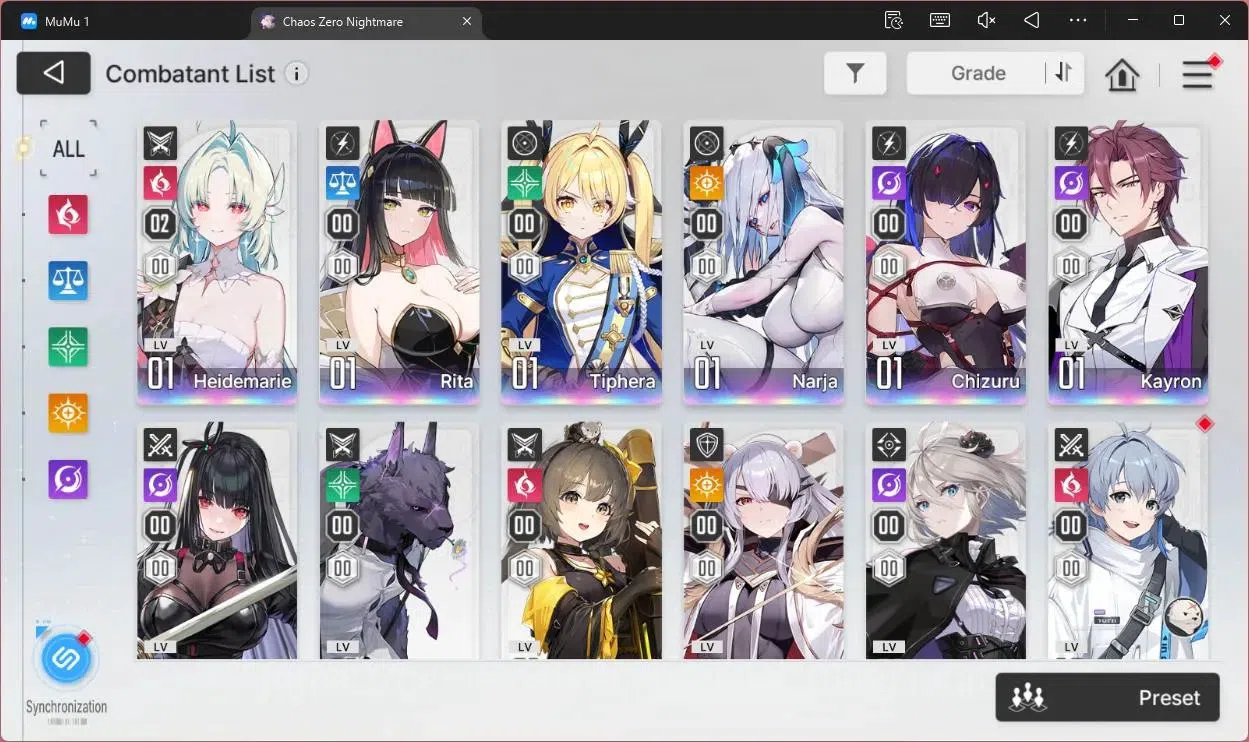Select the eyepatch silver-haired combatant card
Screen dimensions: 1249x742
tap(763, 540)
